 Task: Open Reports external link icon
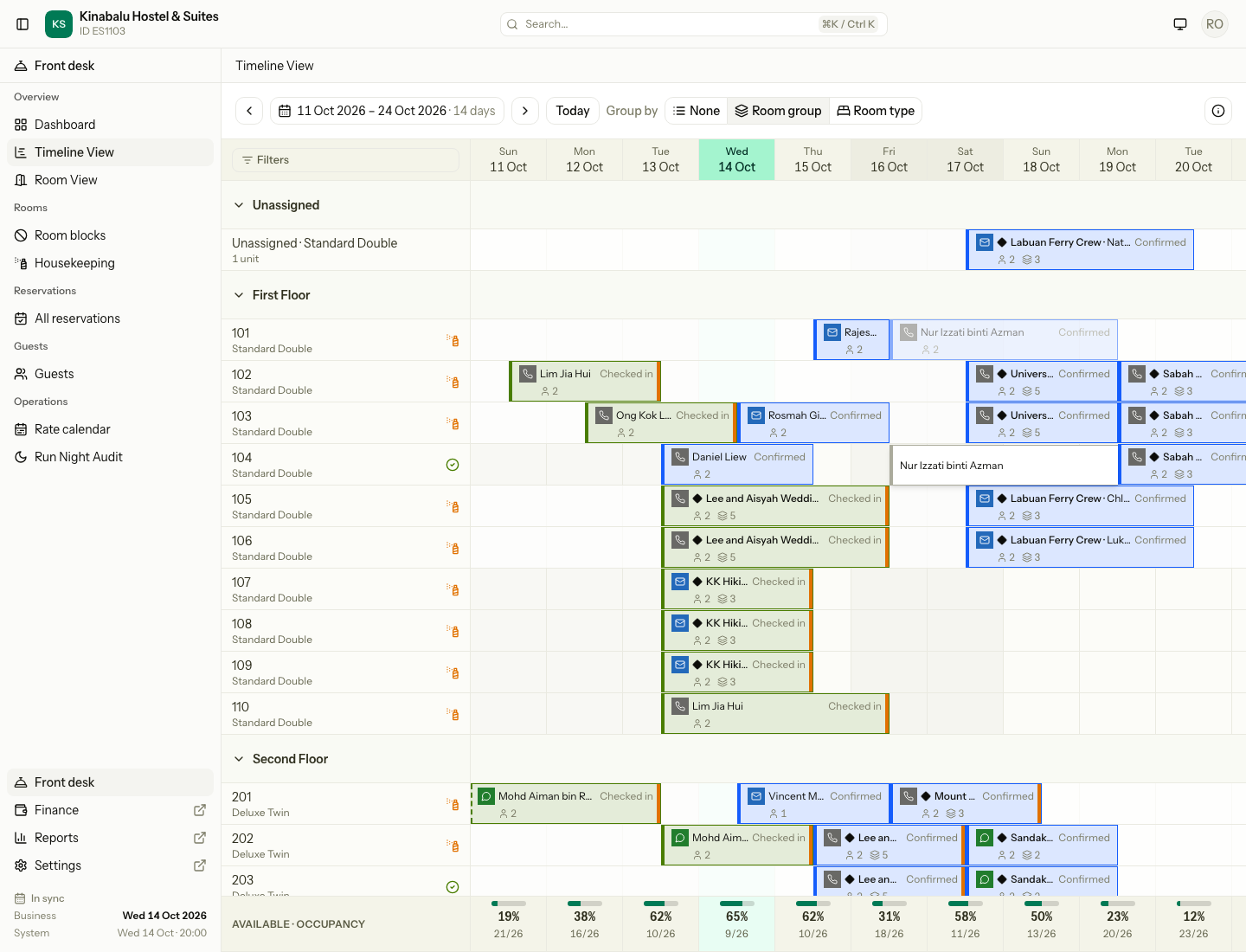click(200, 838)
